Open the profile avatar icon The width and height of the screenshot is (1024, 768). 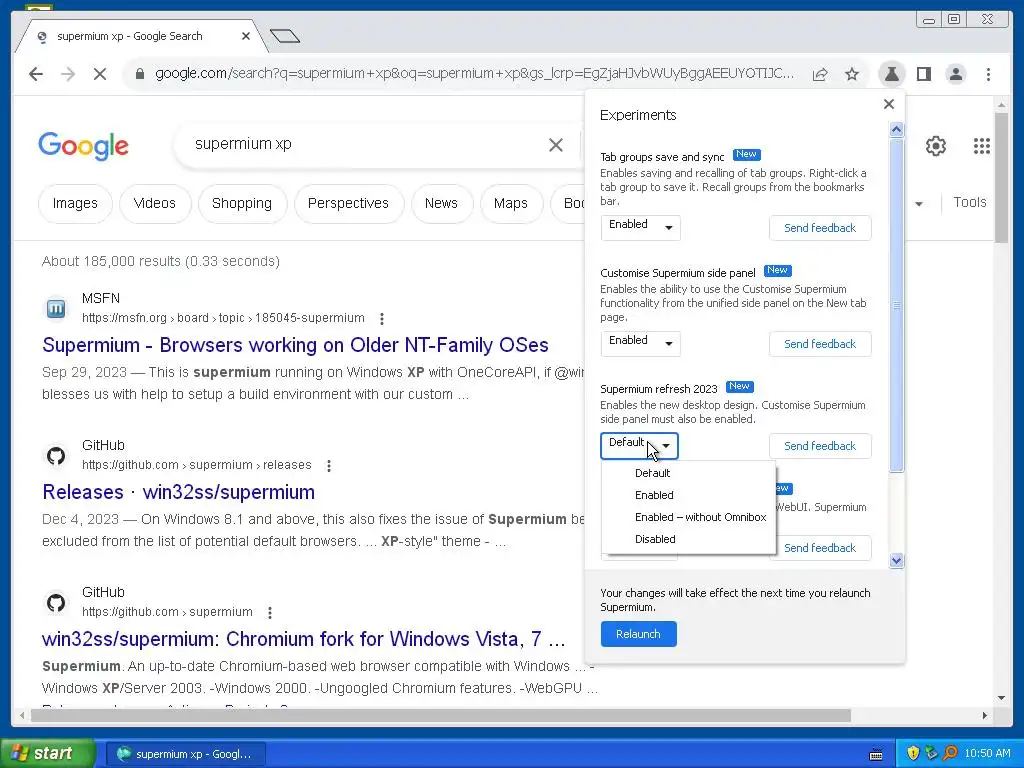955,74
